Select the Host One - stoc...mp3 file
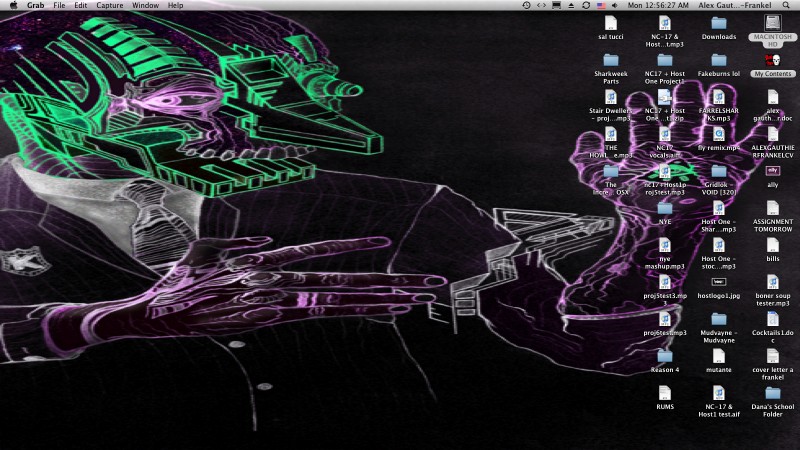This screenshot has width=800, height=450. click(719, 245)
